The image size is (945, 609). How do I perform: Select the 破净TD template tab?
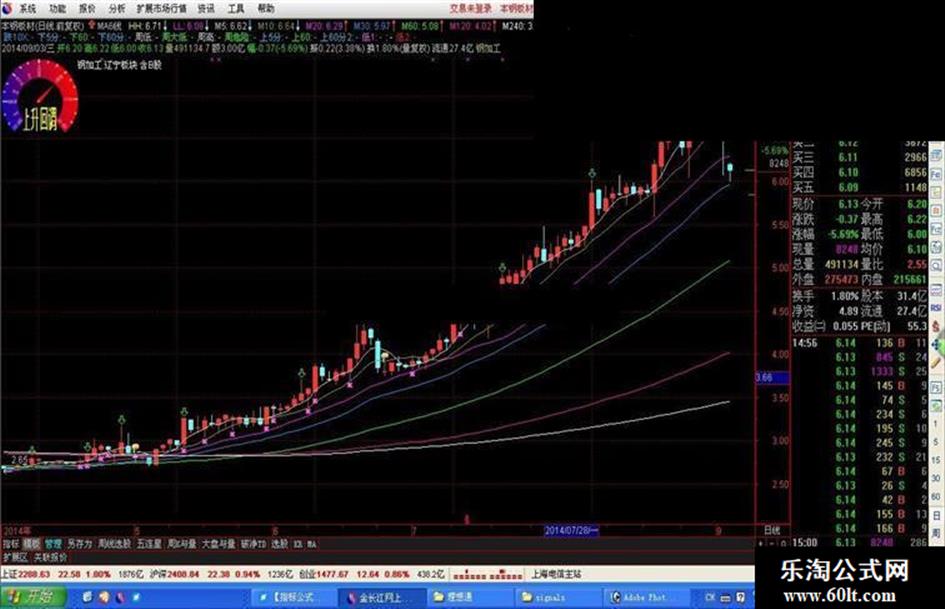pos(253,544)
